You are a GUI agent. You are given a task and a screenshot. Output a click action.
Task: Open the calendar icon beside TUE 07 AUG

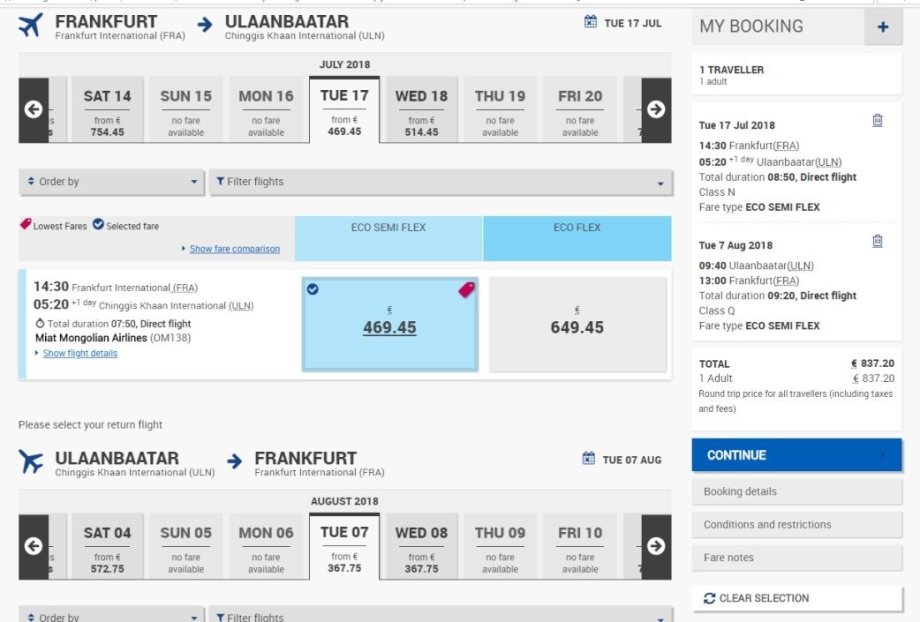point(589,459)
